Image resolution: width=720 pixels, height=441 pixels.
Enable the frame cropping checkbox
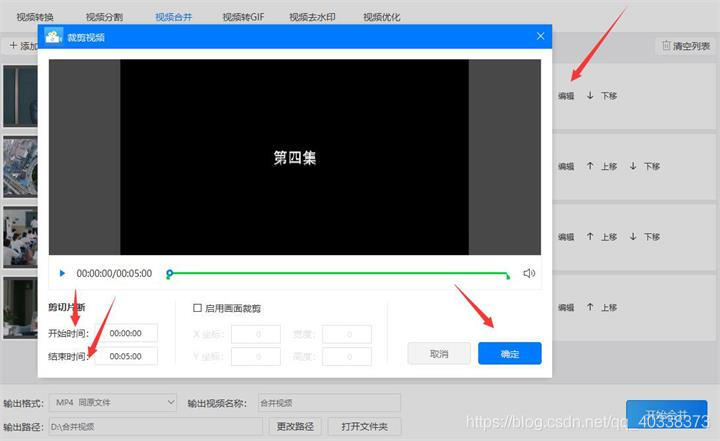[x=197, y=308]
